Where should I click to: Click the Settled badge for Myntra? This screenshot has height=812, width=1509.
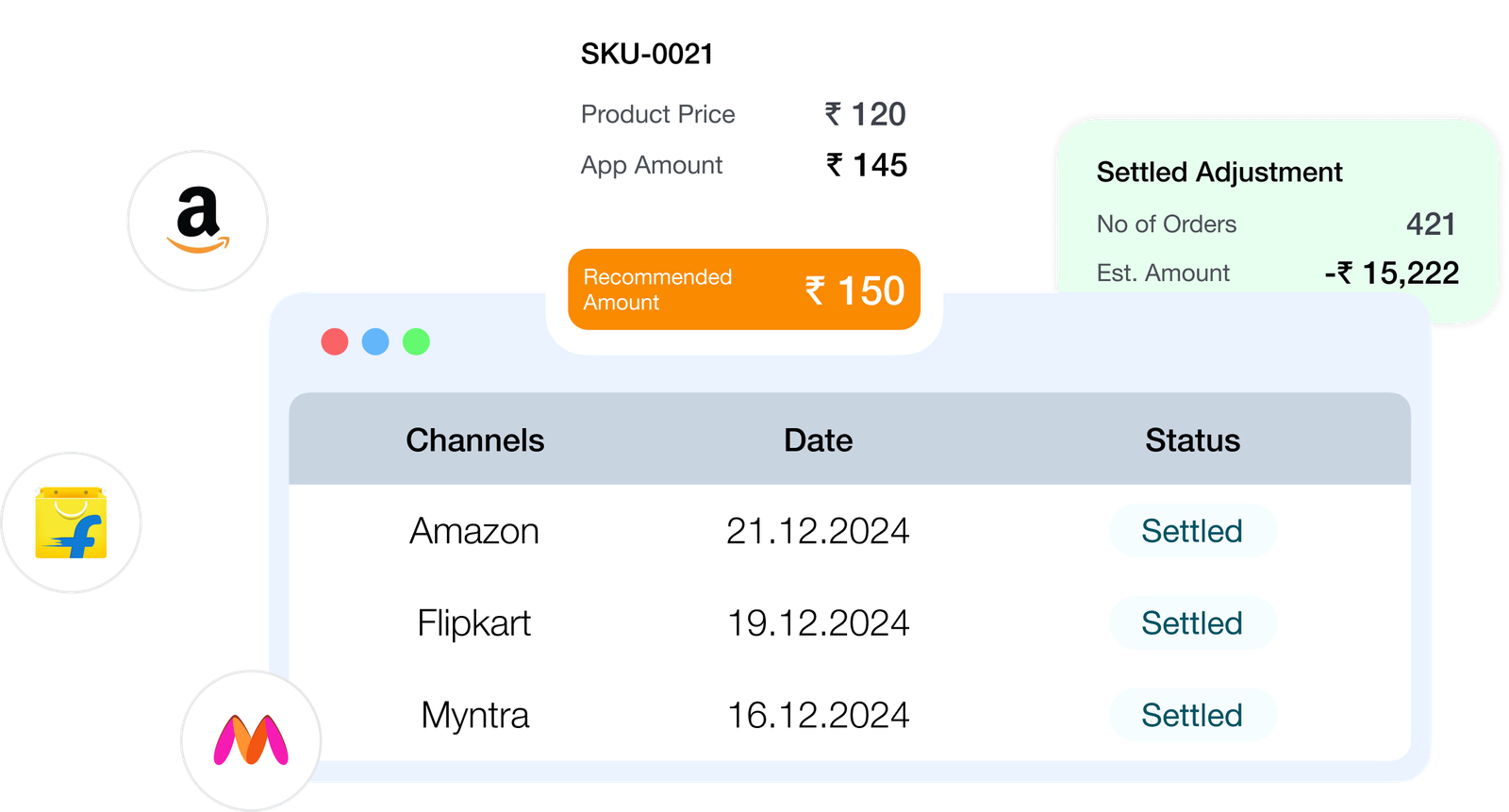[x=1193, y=715]
